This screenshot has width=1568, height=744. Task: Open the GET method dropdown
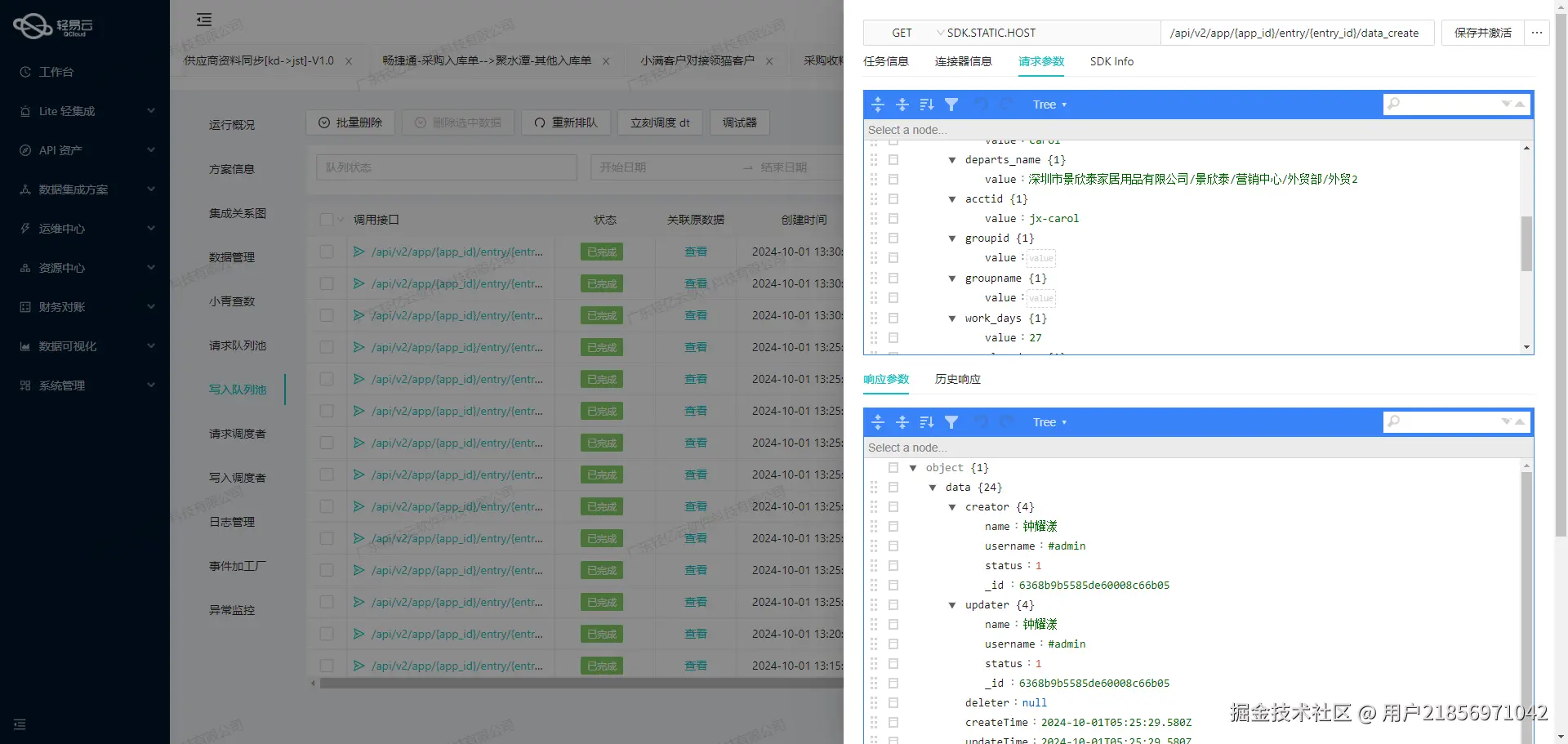tap(902, 33)
